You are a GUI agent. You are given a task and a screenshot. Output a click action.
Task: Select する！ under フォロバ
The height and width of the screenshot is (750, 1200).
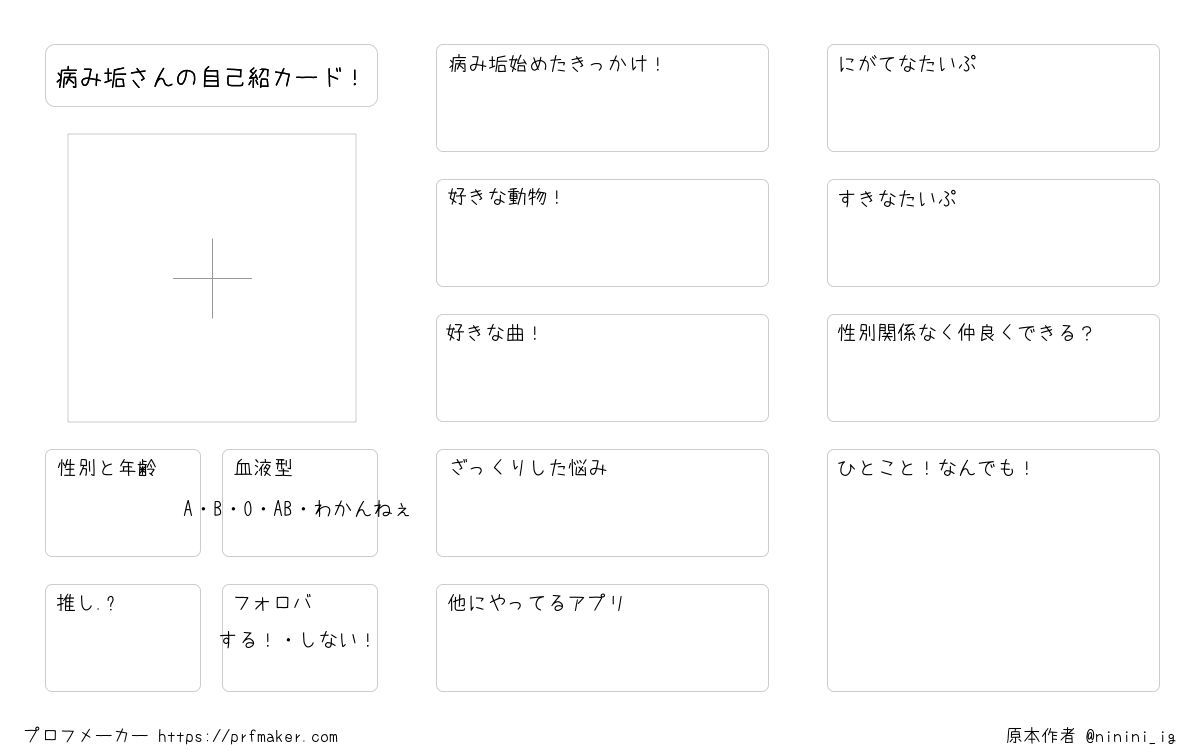coord(246,640)
